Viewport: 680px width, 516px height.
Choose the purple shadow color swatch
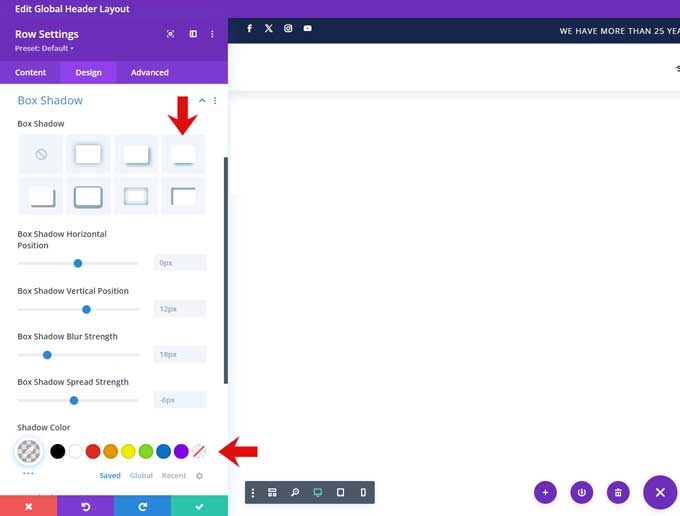[181, 451]
